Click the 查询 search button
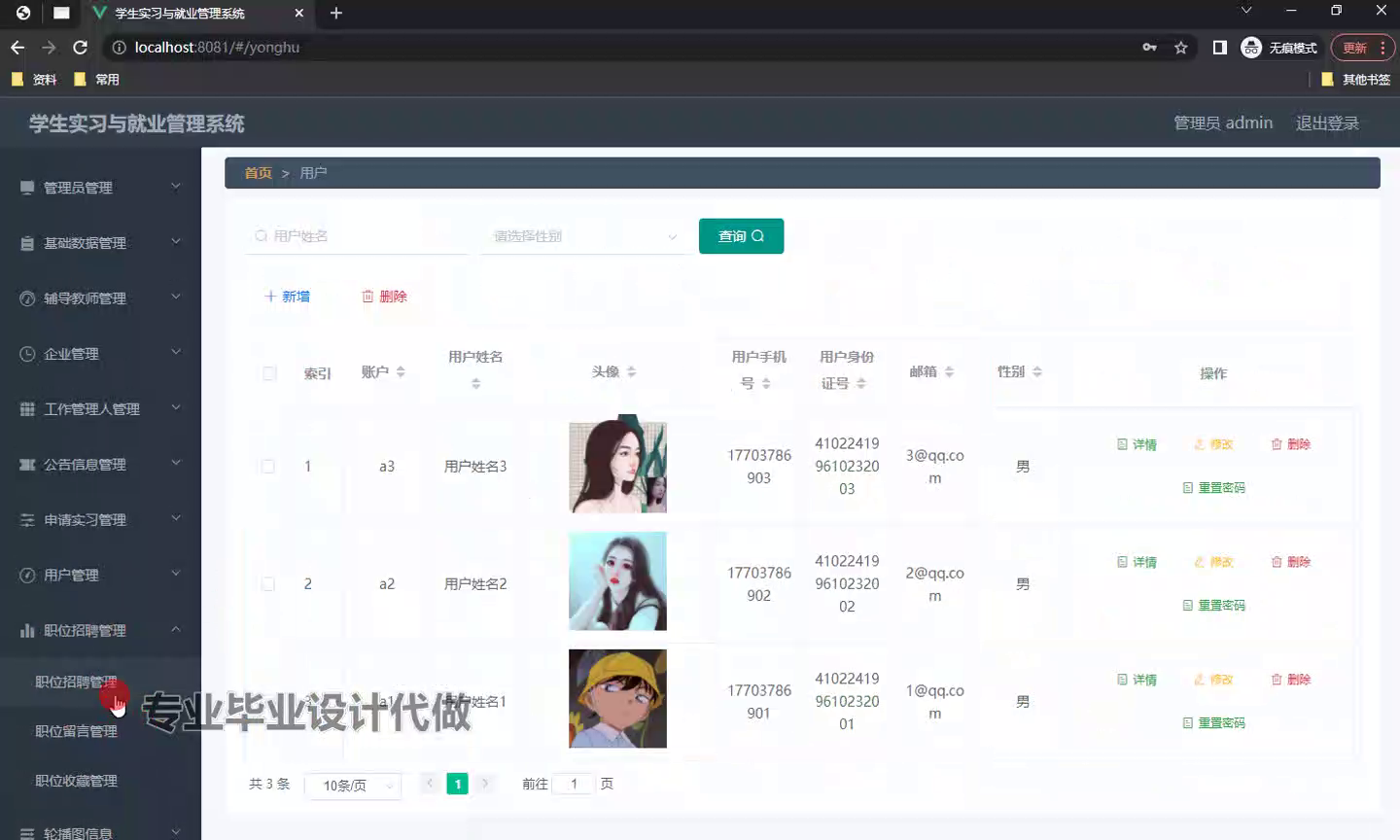The height and width of the screenshot is (840, 1400). (x=741, y=236)
